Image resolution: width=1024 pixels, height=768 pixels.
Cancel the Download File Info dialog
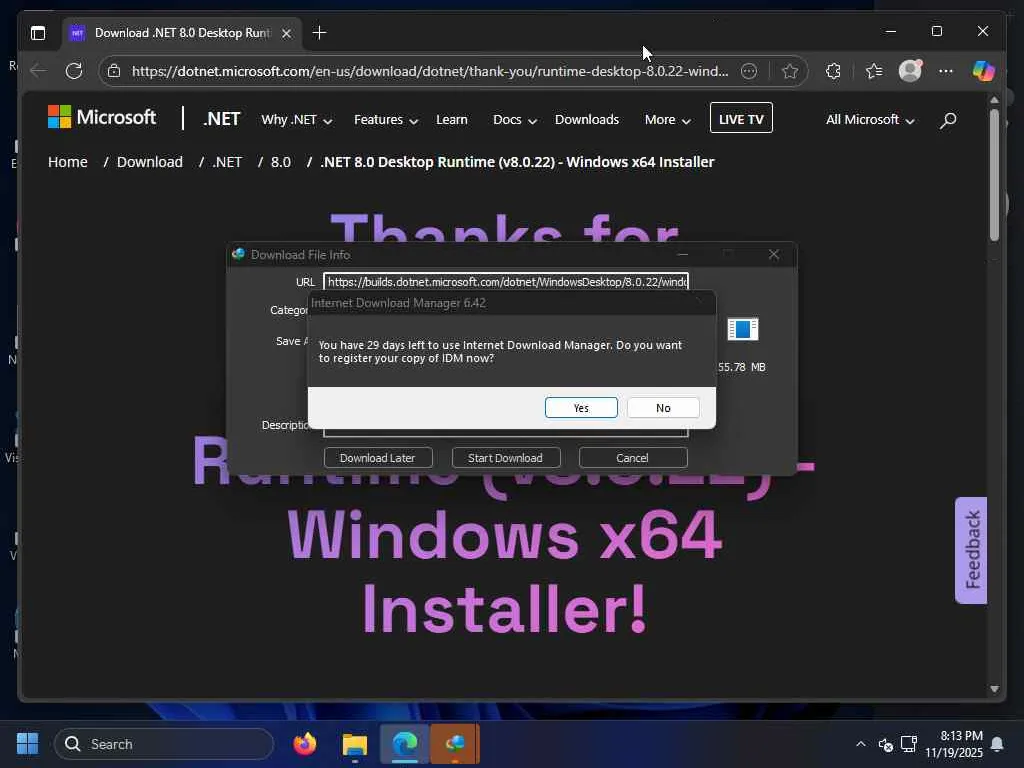pyautogui.click(x=632, y=458)
